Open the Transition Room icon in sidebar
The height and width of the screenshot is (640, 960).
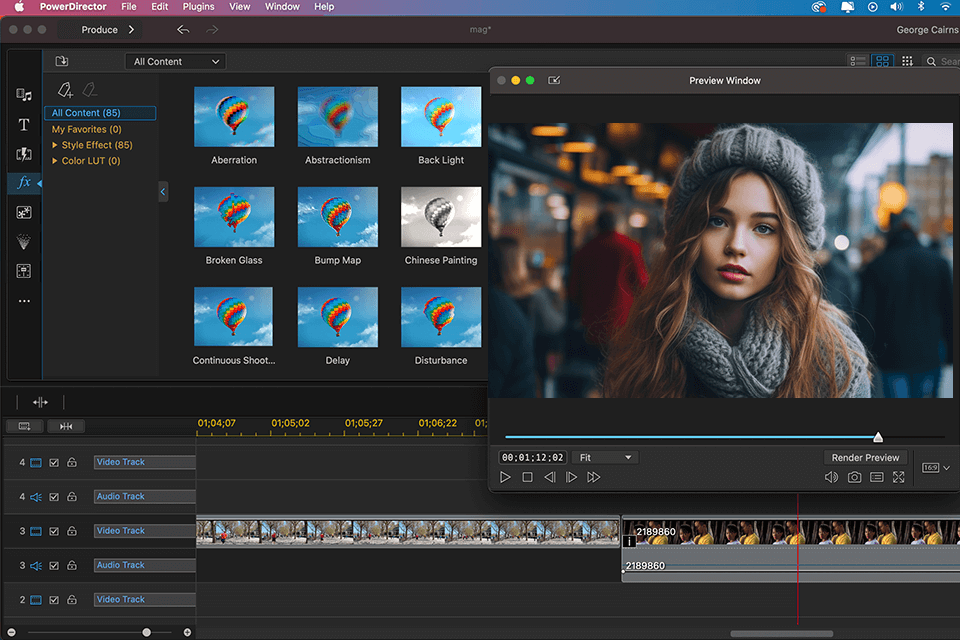24,154
